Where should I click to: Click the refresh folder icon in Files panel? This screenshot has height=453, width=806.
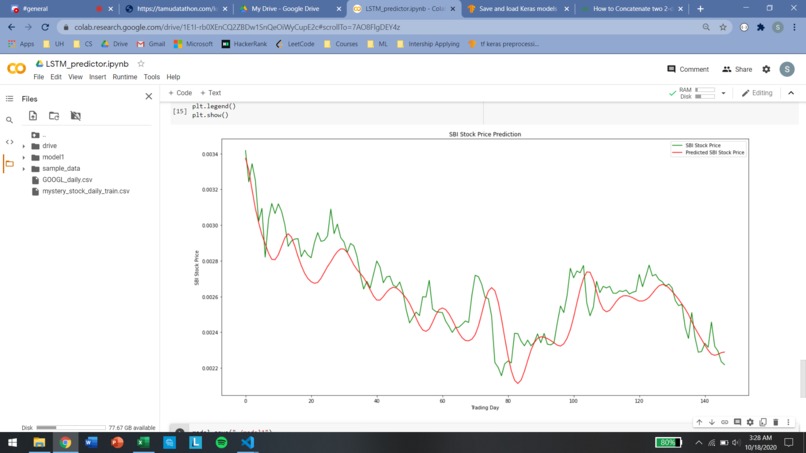click(54, 116)
